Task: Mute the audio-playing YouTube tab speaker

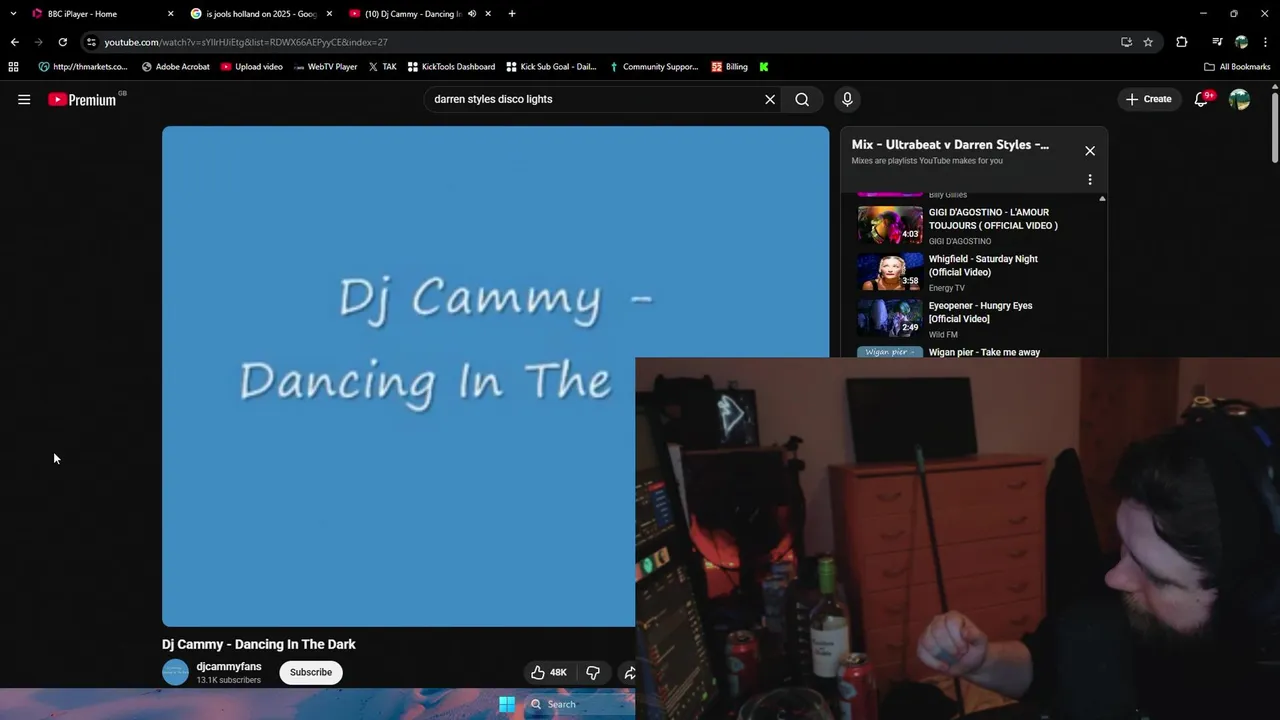Action: tap(472, 14)
